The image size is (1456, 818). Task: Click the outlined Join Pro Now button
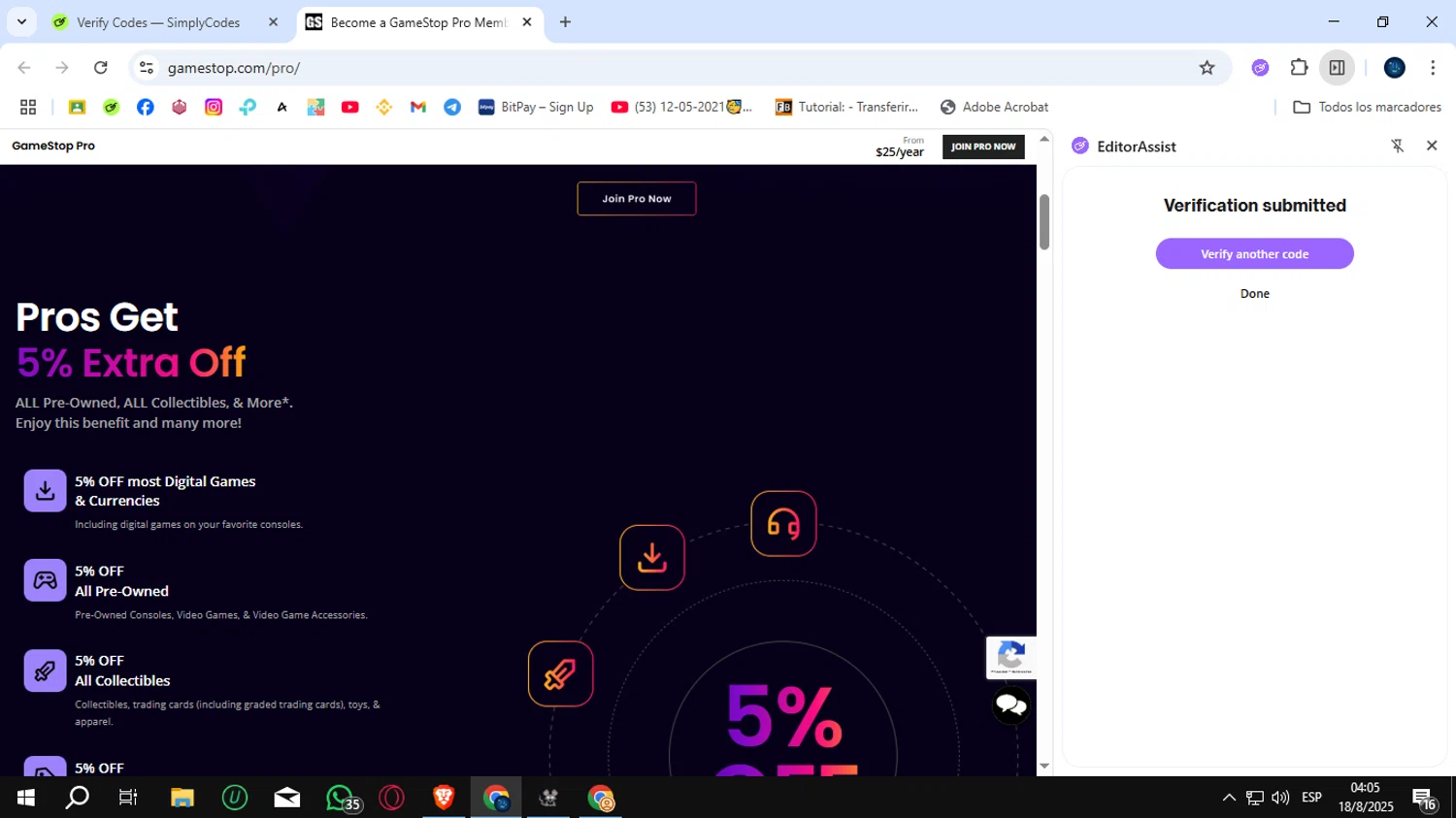(637, 199)
